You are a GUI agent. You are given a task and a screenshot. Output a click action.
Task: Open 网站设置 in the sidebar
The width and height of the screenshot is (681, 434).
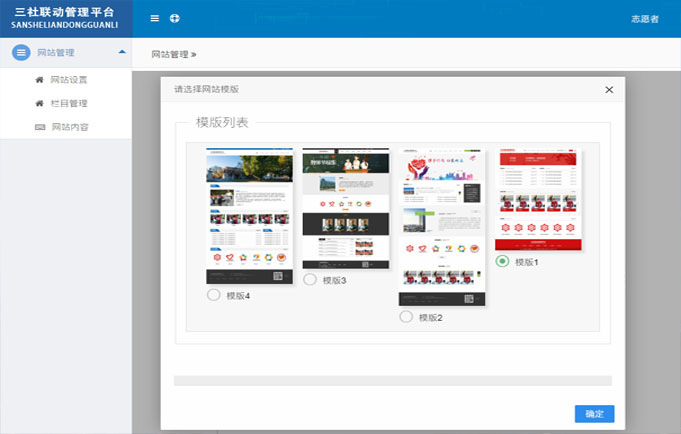point(69,79)
